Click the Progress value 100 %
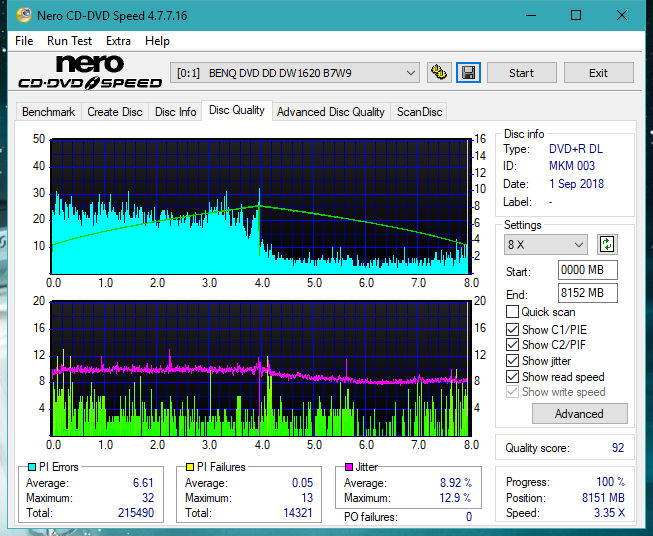The image size is (653, 536). point(611,482)
